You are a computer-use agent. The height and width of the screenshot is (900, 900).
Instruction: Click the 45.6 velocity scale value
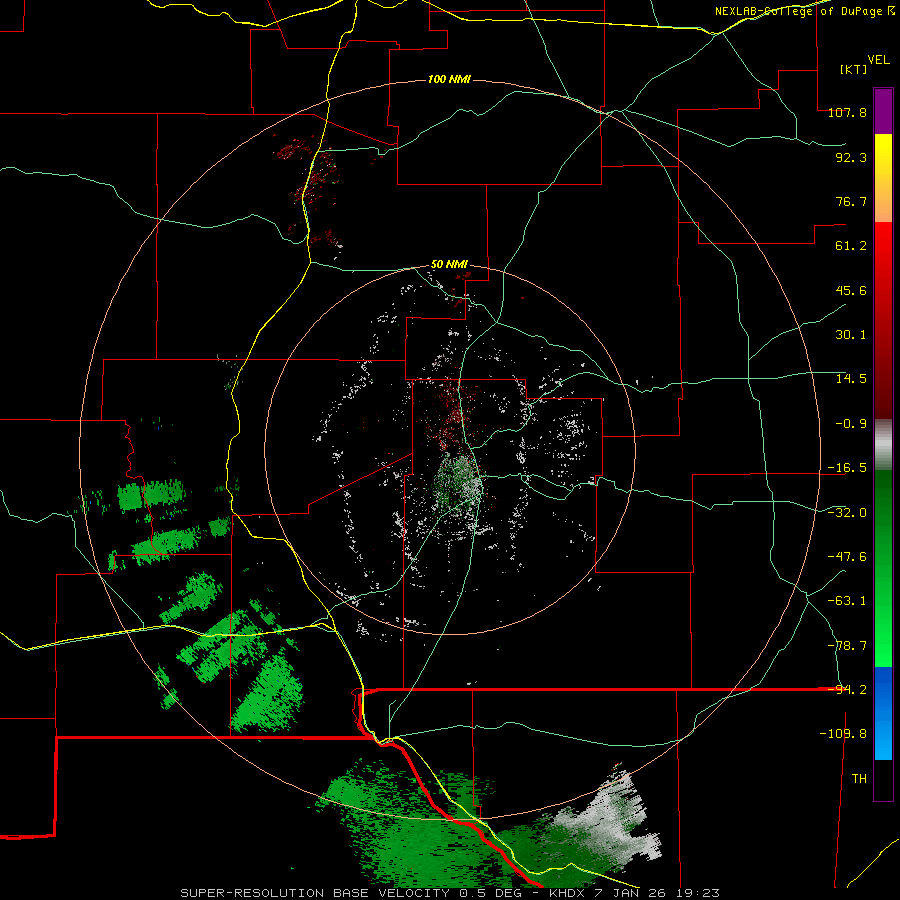coord(851,290)
